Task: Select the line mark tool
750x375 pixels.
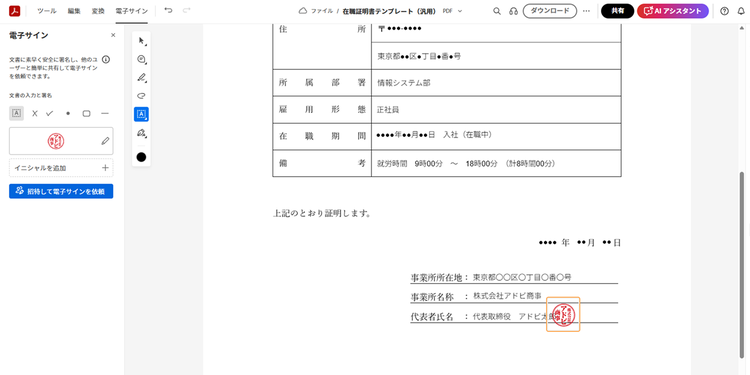Action: coord(105,113)
